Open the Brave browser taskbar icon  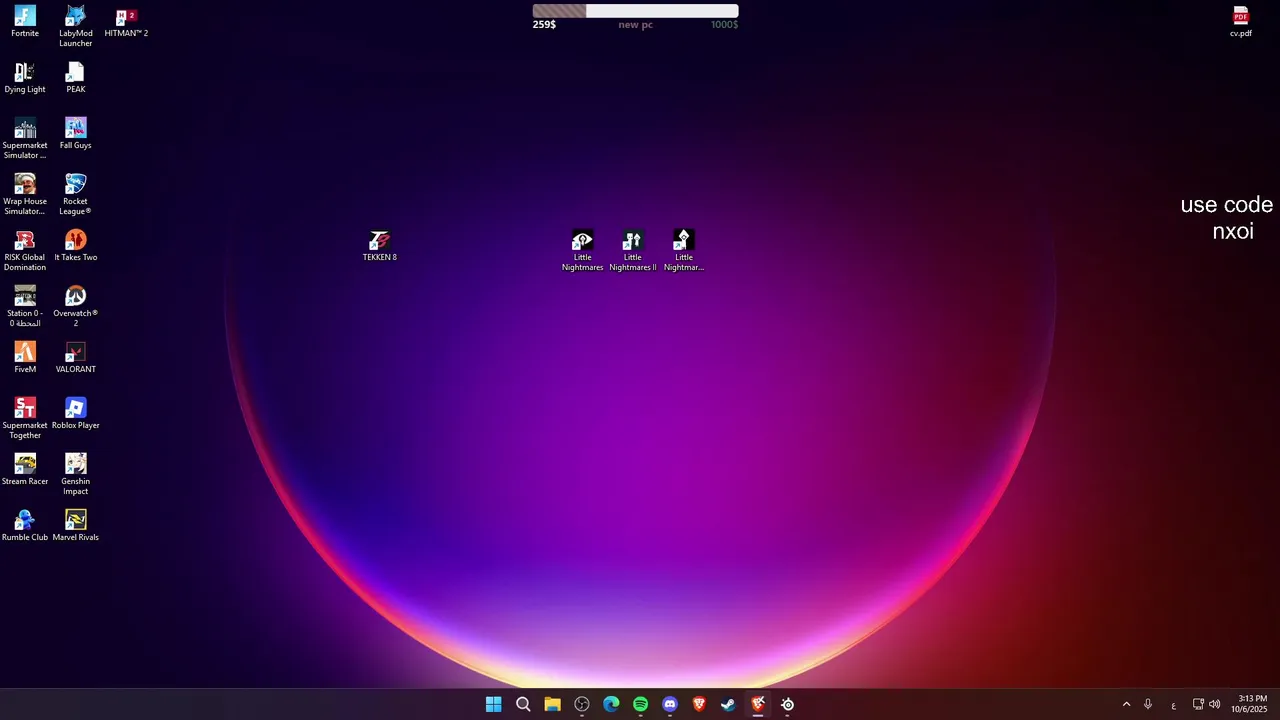(x=699, y=704)
